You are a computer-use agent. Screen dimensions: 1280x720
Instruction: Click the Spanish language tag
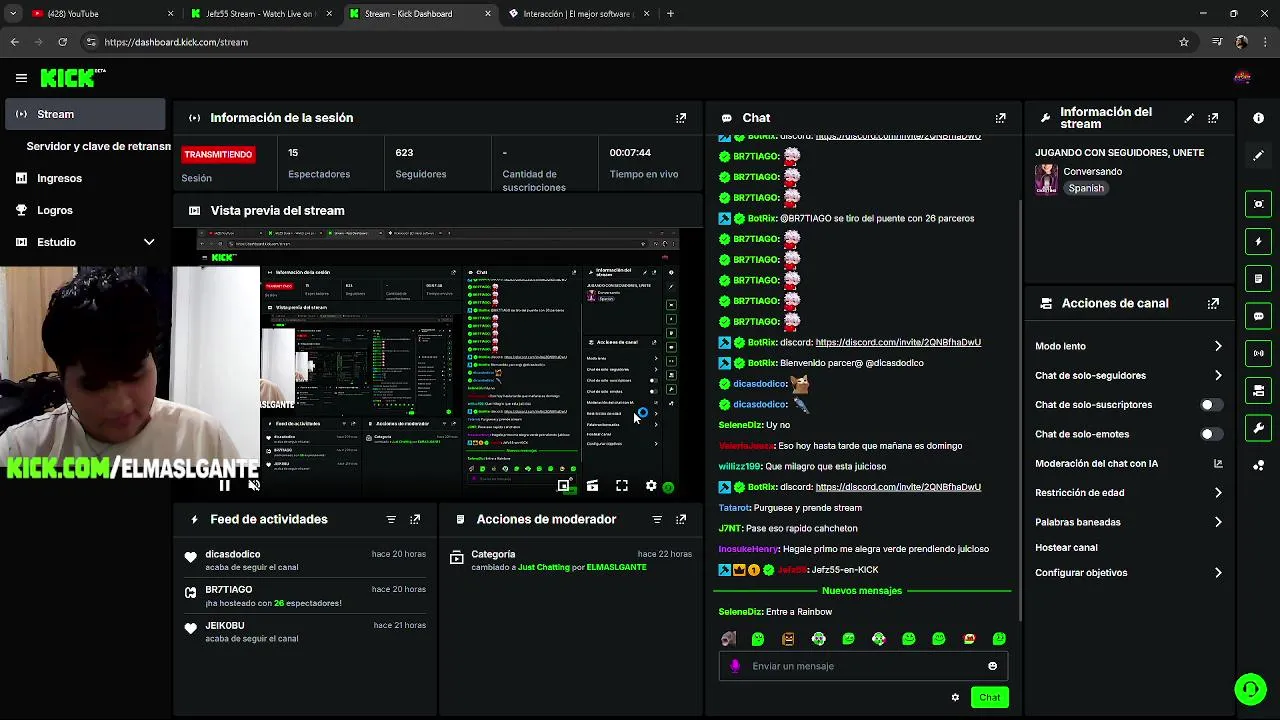[x=1085, y=188]
